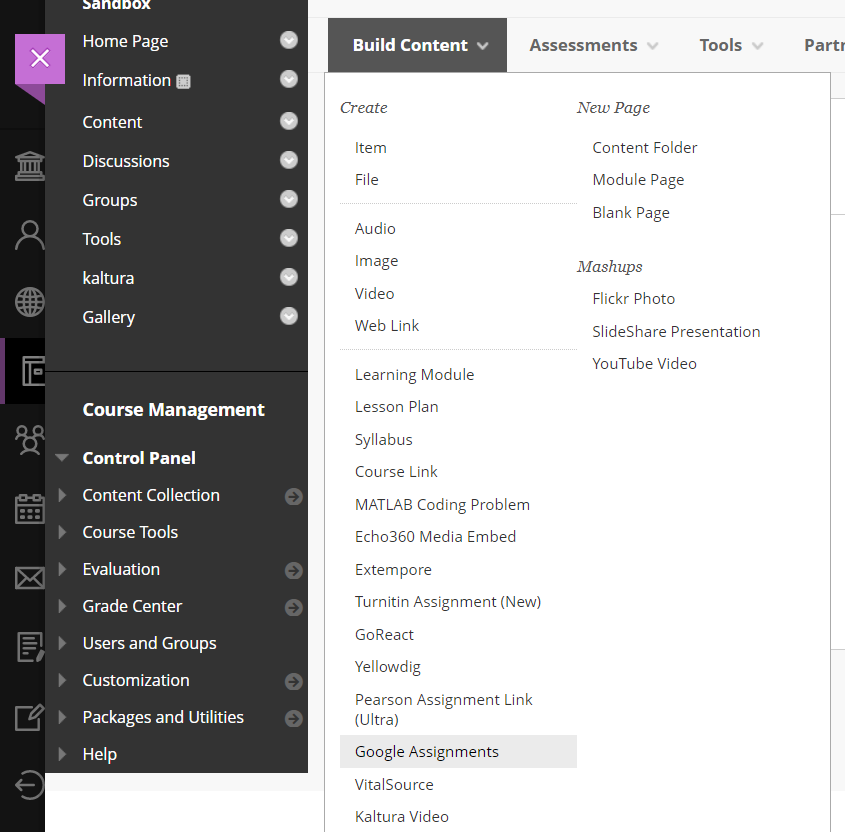Open the Institution page building icon

point(29,166)
